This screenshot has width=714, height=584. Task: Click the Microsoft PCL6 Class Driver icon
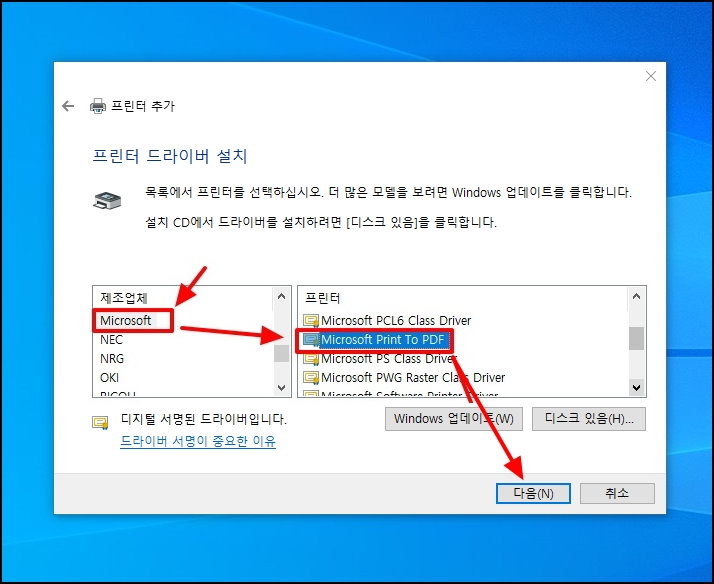click(x=311, y=320)
